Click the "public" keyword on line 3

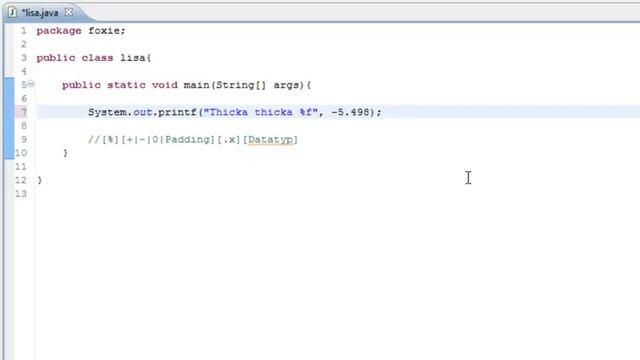point(56,58)
